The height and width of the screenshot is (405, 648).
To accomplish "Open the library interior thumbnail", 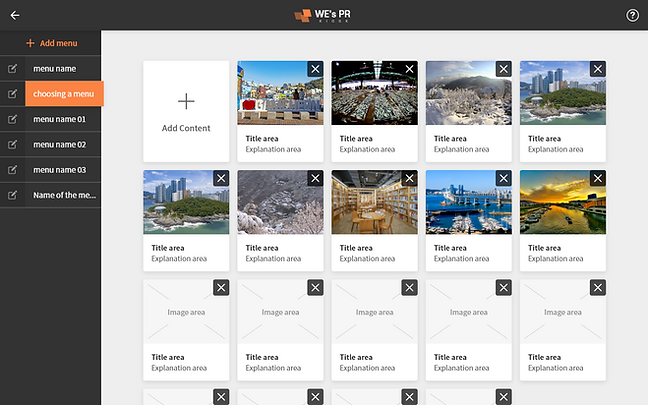I will 374,202.
